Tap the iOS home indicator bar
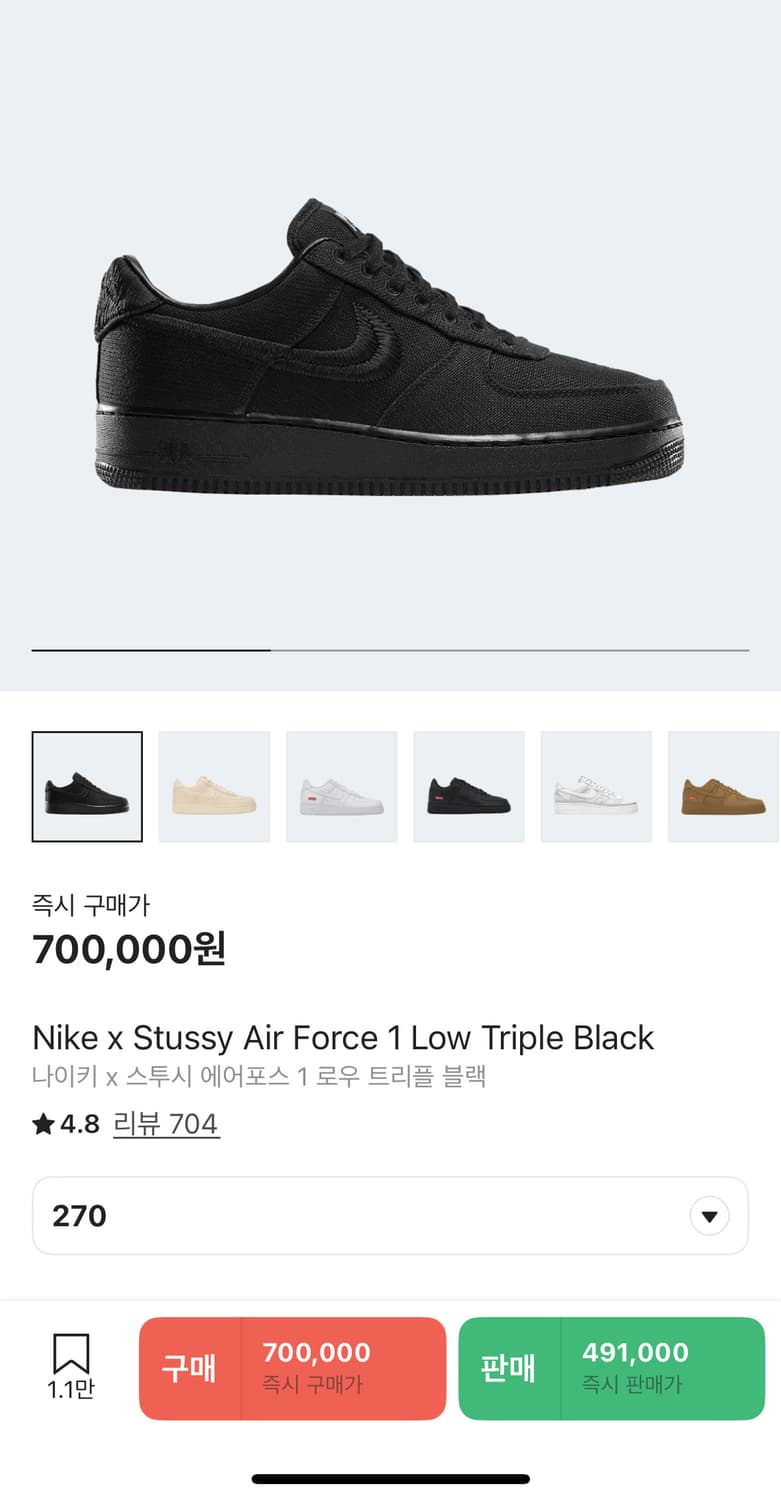Viewport: 781px width, 1500px height. (x=390, y=1479)
